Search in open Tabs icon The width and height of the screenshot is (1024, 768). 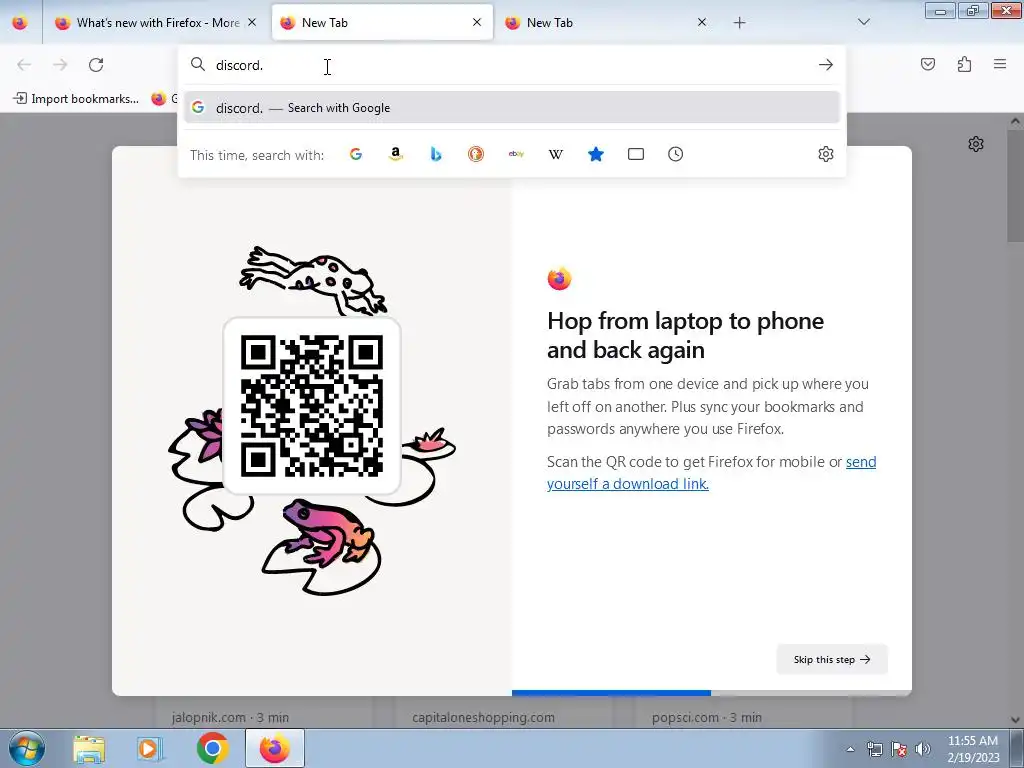636,154
